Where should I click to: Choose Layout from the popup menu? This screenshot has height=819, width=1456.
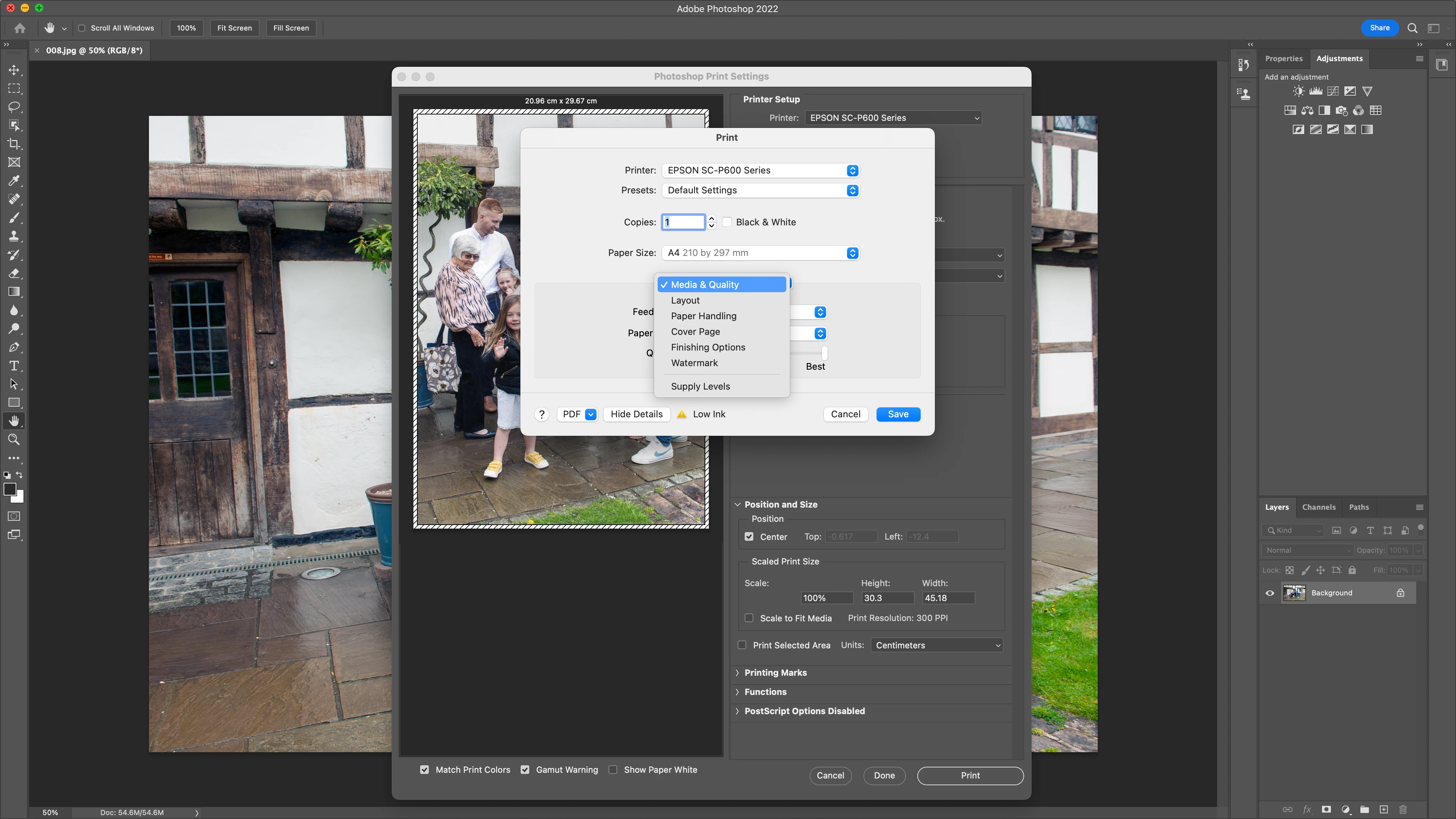point(685,300)
